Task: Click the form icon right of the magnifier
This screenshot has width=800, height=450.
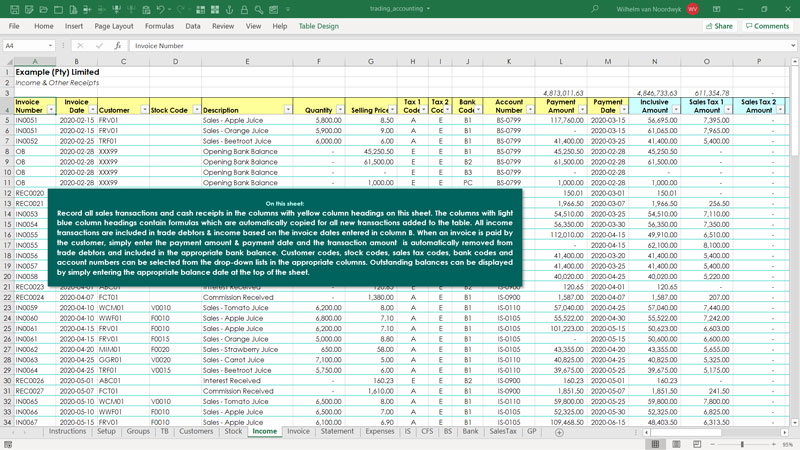Action: (273, 9)
